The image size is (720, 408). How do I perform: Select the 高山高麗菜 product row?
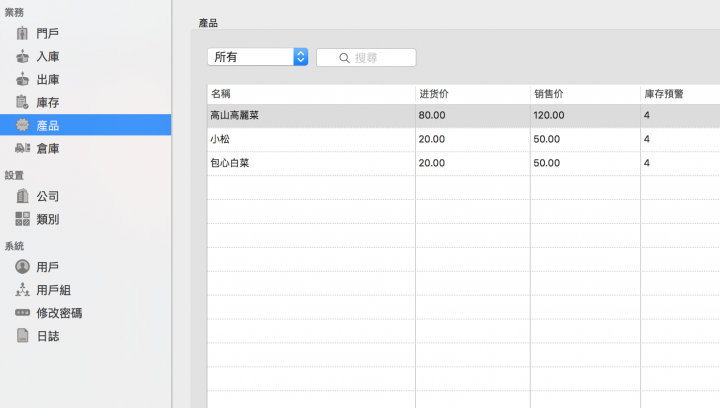[x=464, y=115]
